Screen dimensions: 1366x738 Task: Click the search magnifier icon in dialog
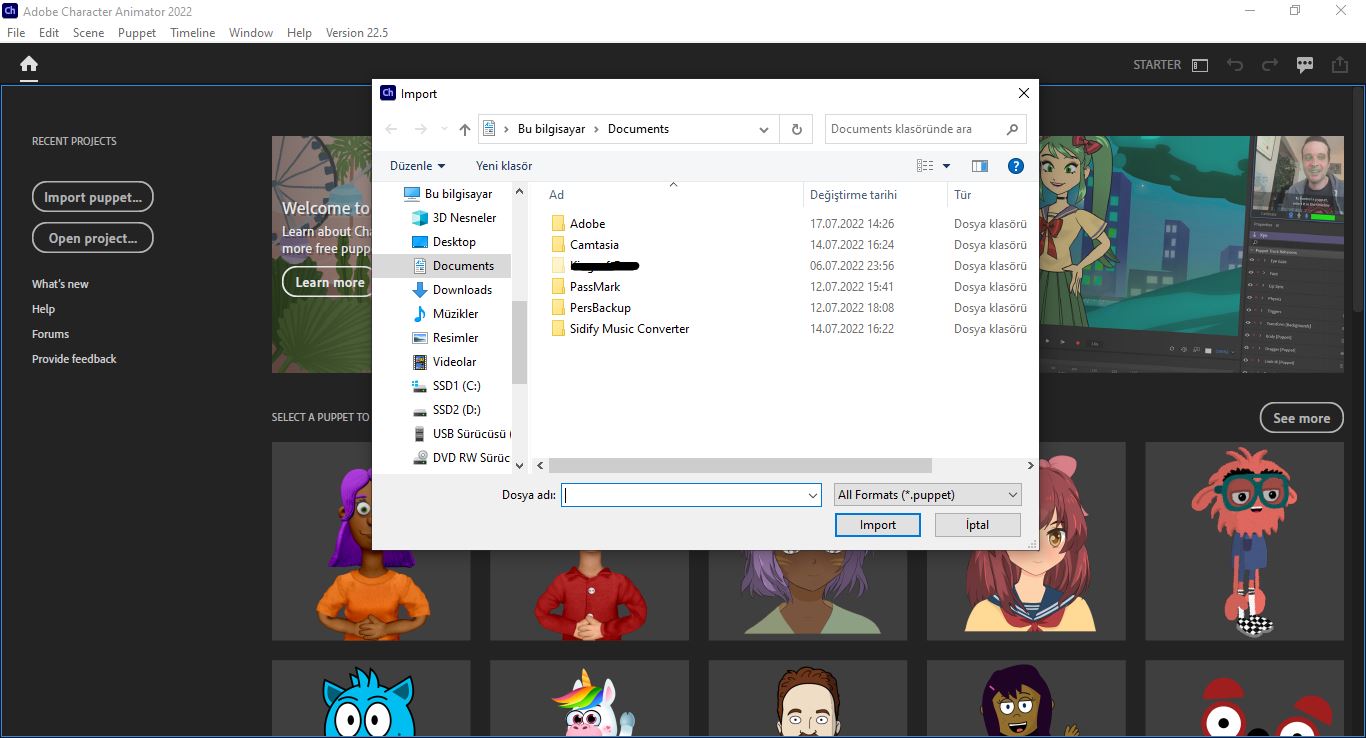(x=1013, y=129)
